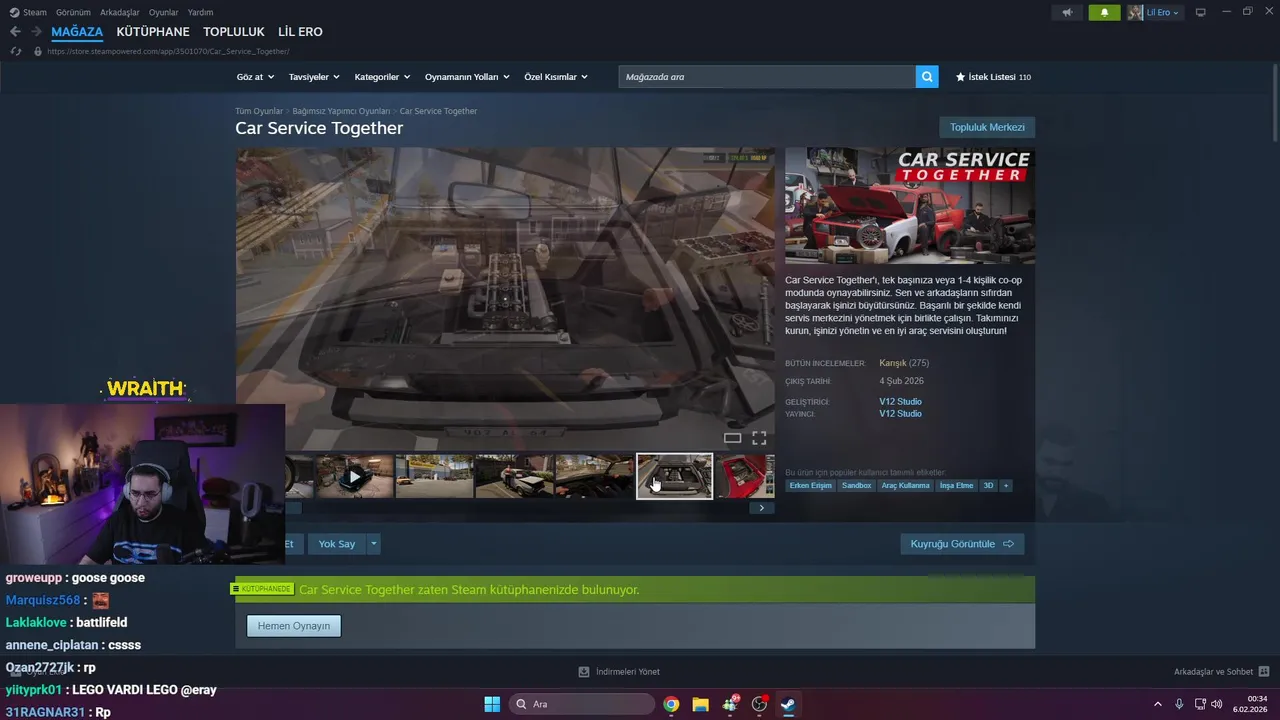The height and width of the screenshot is (720, 1280).
Task: Open V12 Studio developer link
Action: coord(900,402)
